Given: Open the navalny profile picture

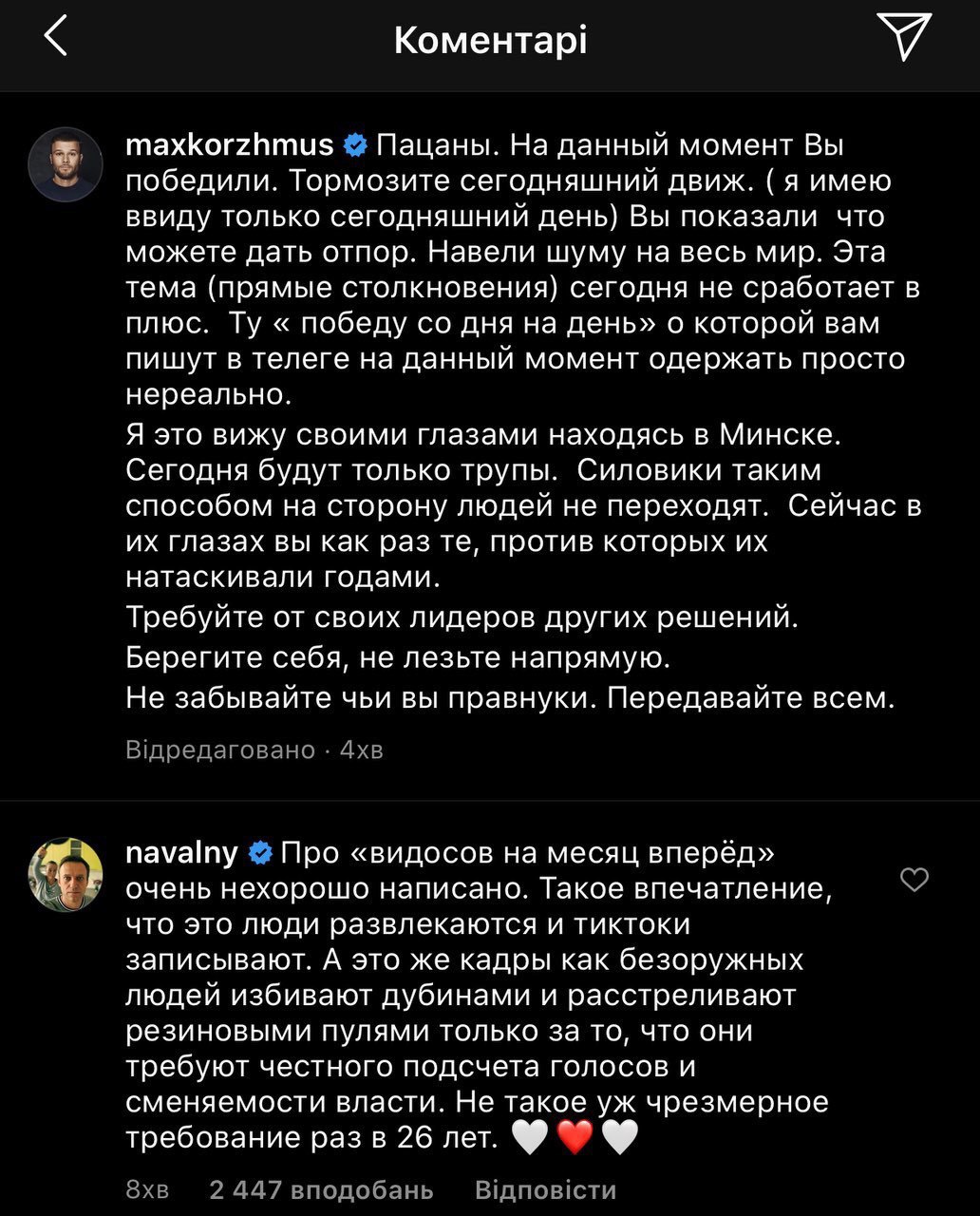Looking at the screenshot, I should 65,873.
